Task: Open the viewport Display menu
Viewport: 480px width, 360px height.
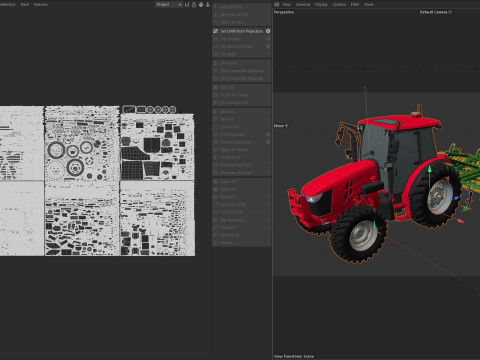Action: (321, 5)
